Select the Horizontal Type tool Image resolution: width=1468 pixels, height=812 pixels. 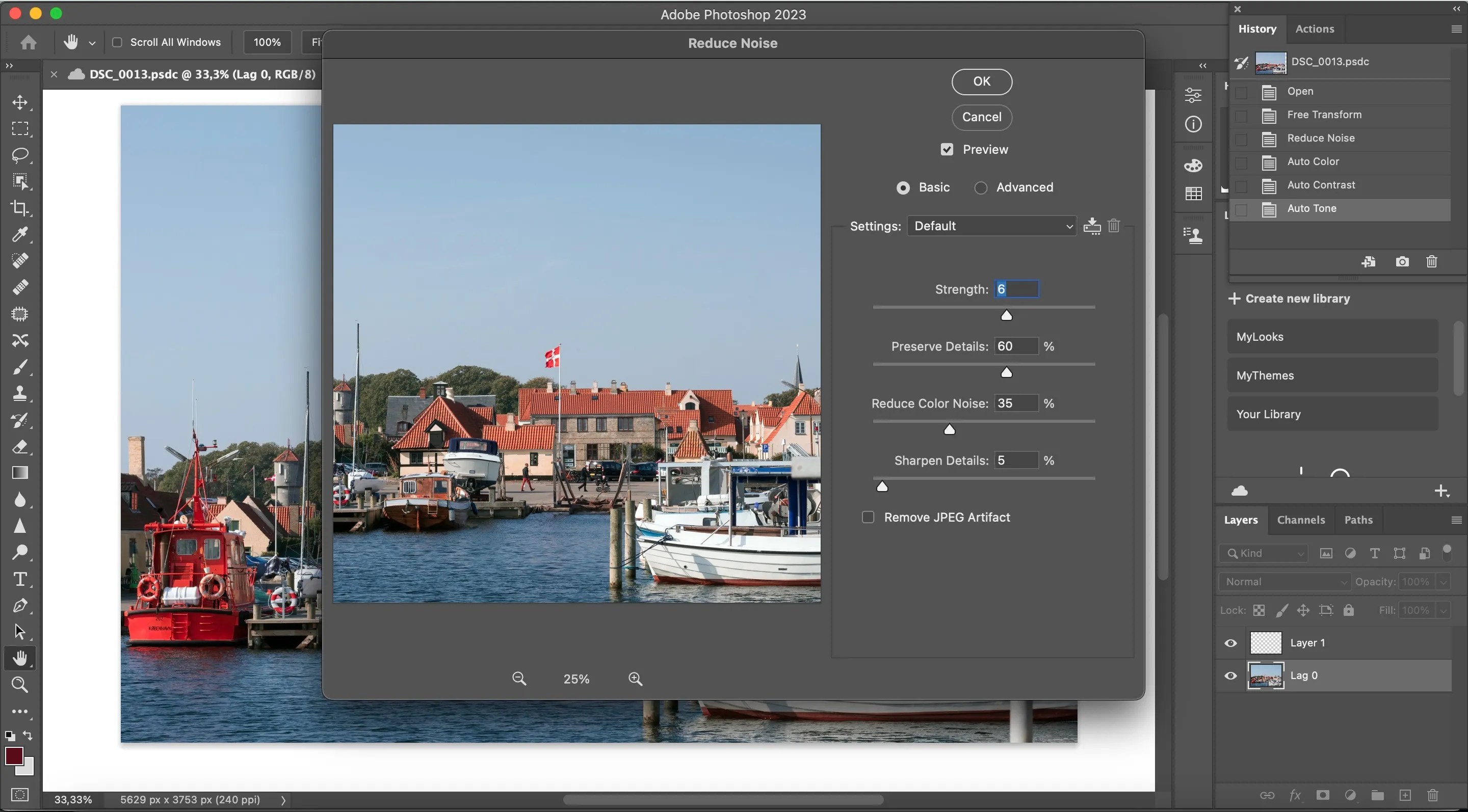[x=20, y=580]
